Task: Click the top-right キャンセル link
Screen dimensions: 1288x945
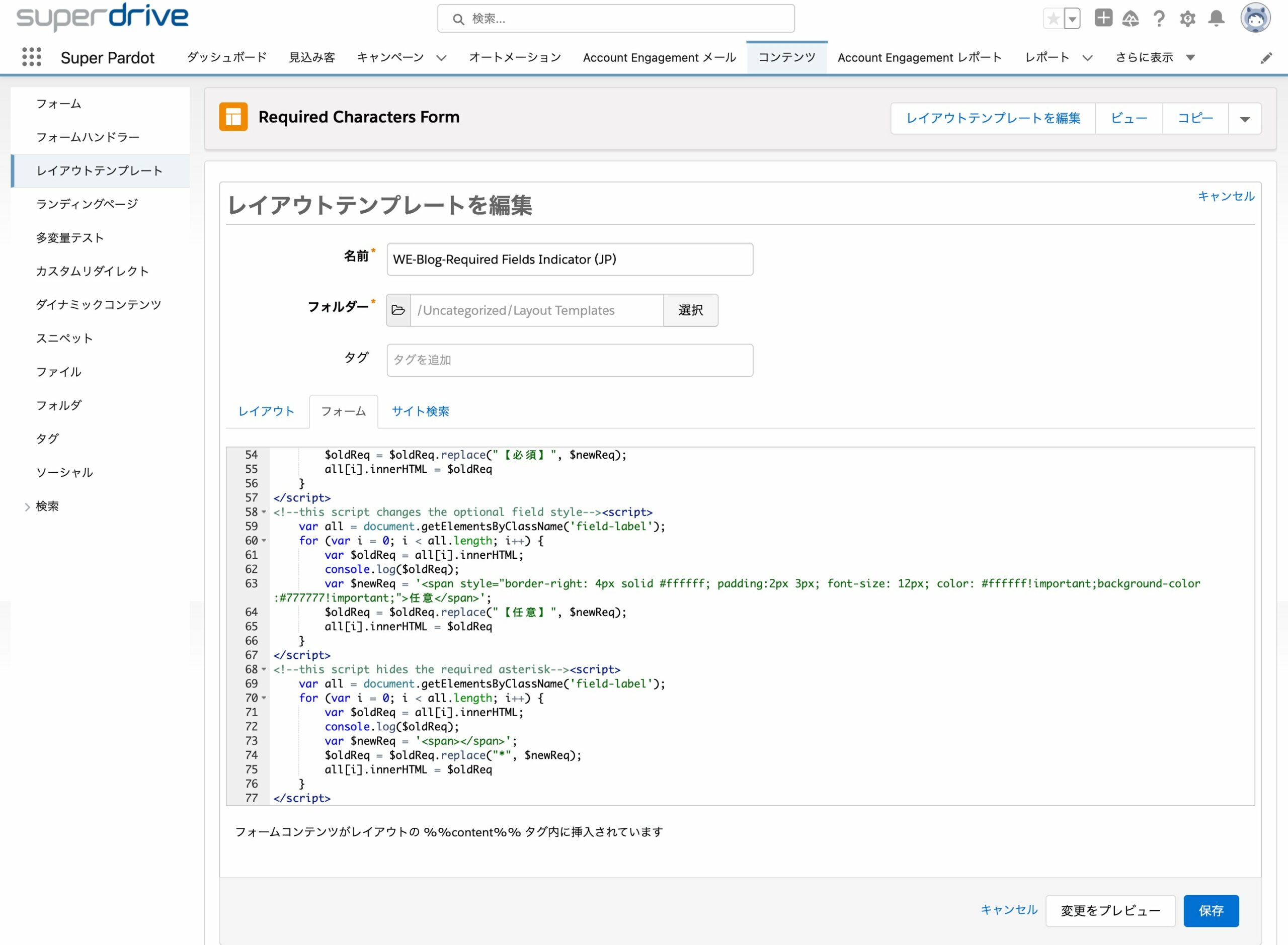Action: (1226, 196)
